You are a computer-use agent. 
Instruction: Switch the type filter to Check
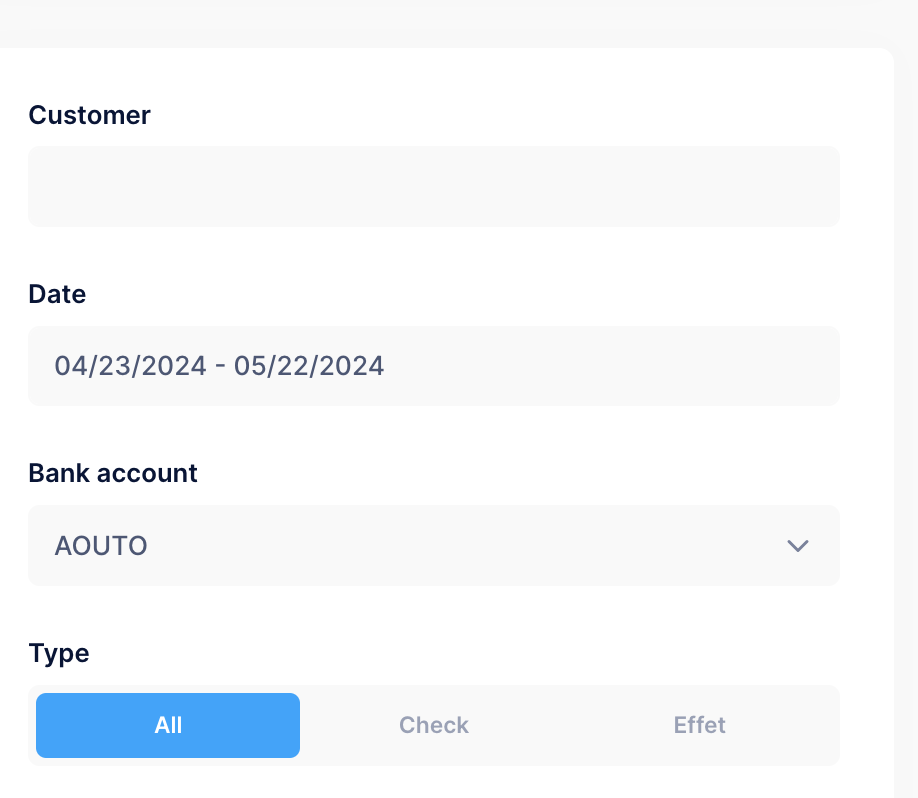coord(433,725)
